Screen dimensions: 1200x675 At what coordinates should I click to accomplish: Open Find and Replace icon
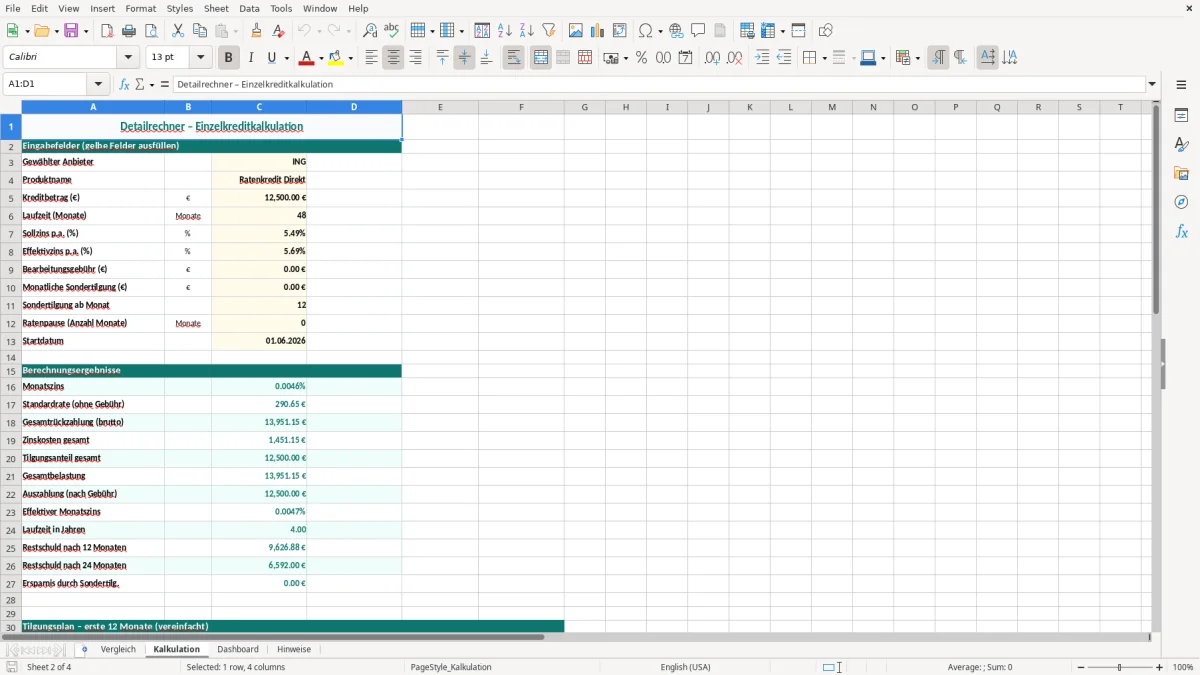[x=370, y=31]
